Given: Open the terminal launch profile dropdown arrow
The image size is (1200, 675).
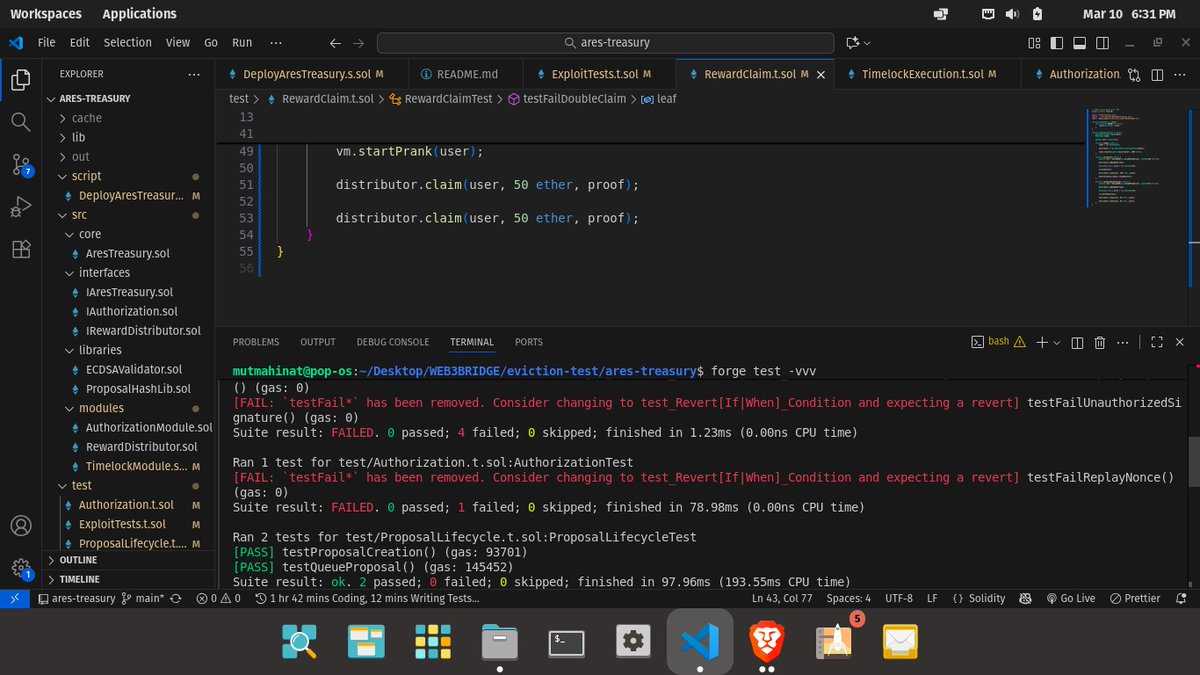Looking at the screenshot, I should 1057,342.
